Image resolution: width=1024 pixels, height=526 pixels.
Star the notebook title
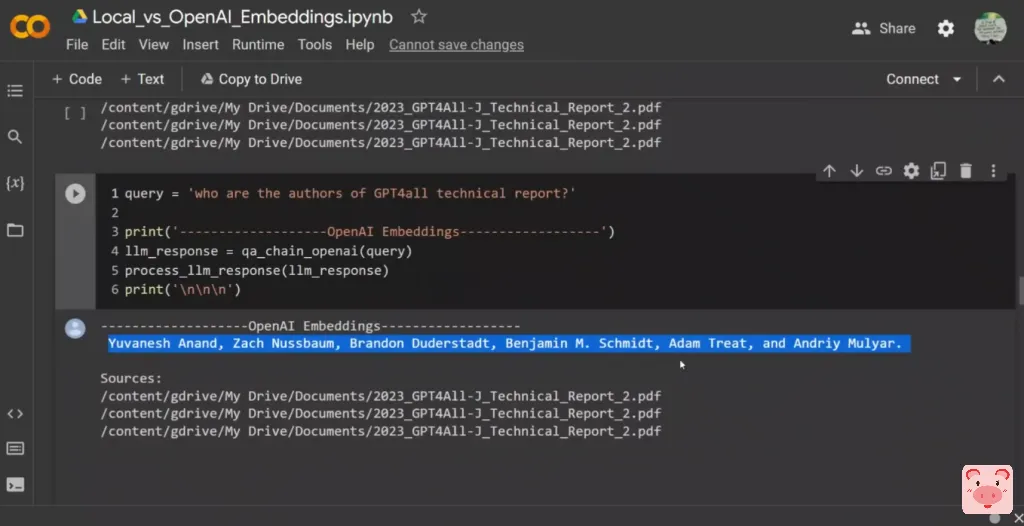point(419,17)
